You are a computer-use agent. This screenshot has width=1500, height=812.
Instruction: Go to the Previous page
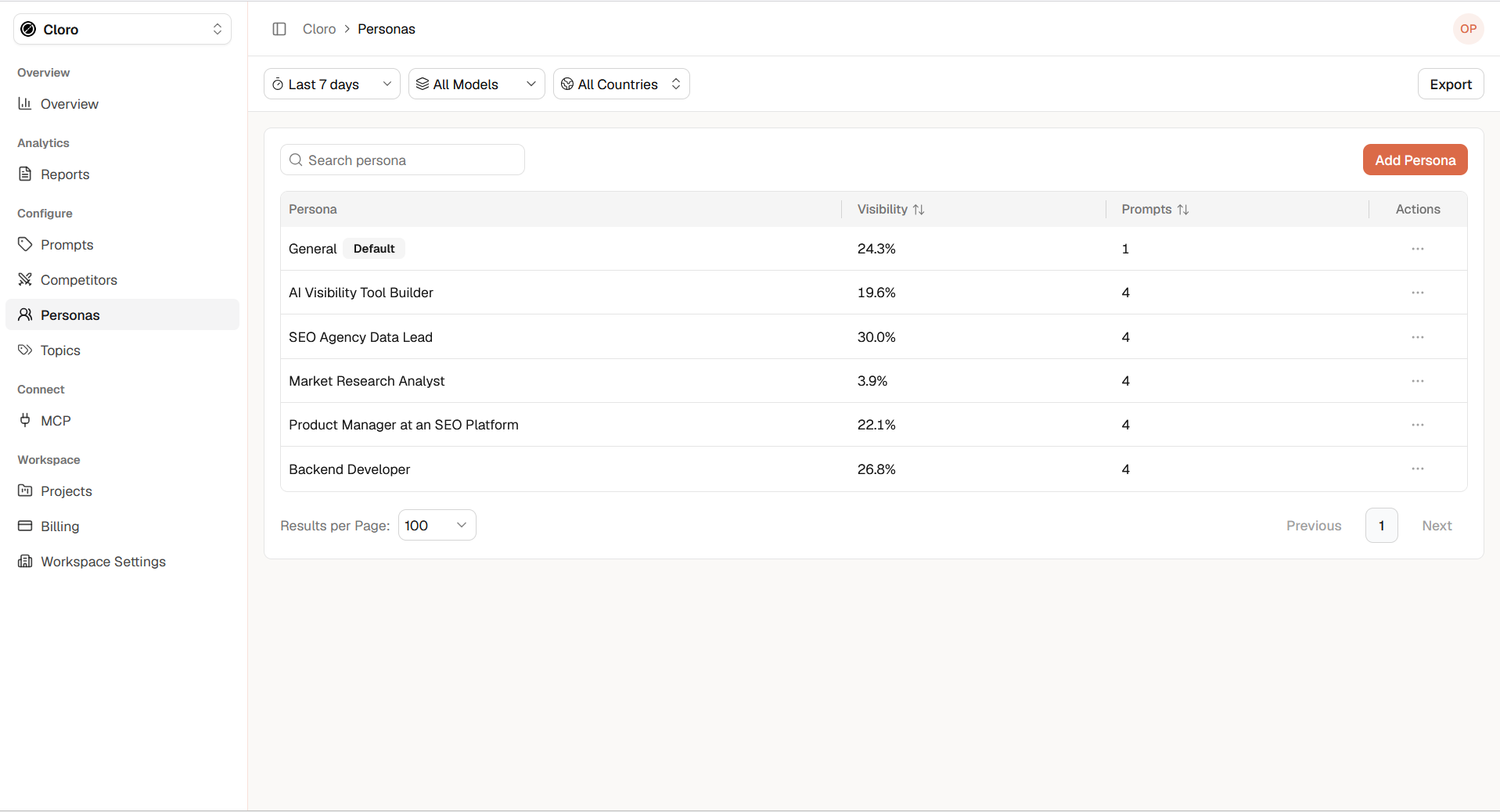1314,526
